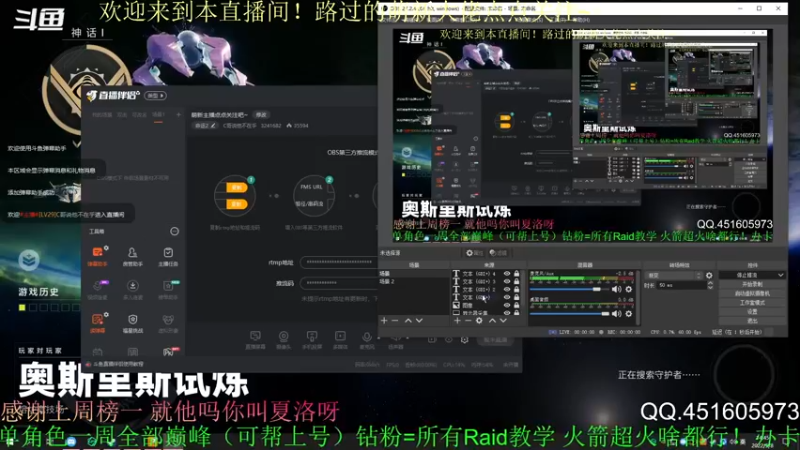Adjust the transition duration 50 ms stepper
The width and height of the screenshot is (800, 450).
(710, 286)
